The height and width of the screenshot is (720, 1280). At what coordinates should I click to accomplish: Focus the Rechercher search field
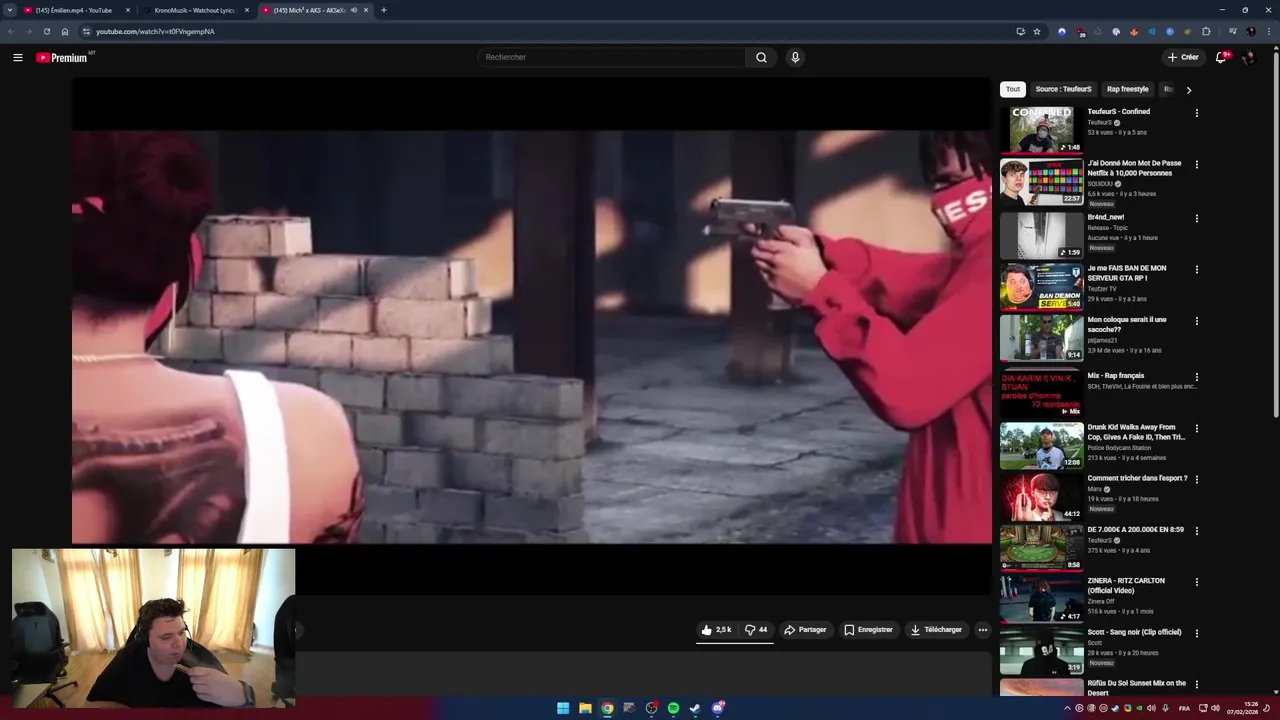pos(611,57)
